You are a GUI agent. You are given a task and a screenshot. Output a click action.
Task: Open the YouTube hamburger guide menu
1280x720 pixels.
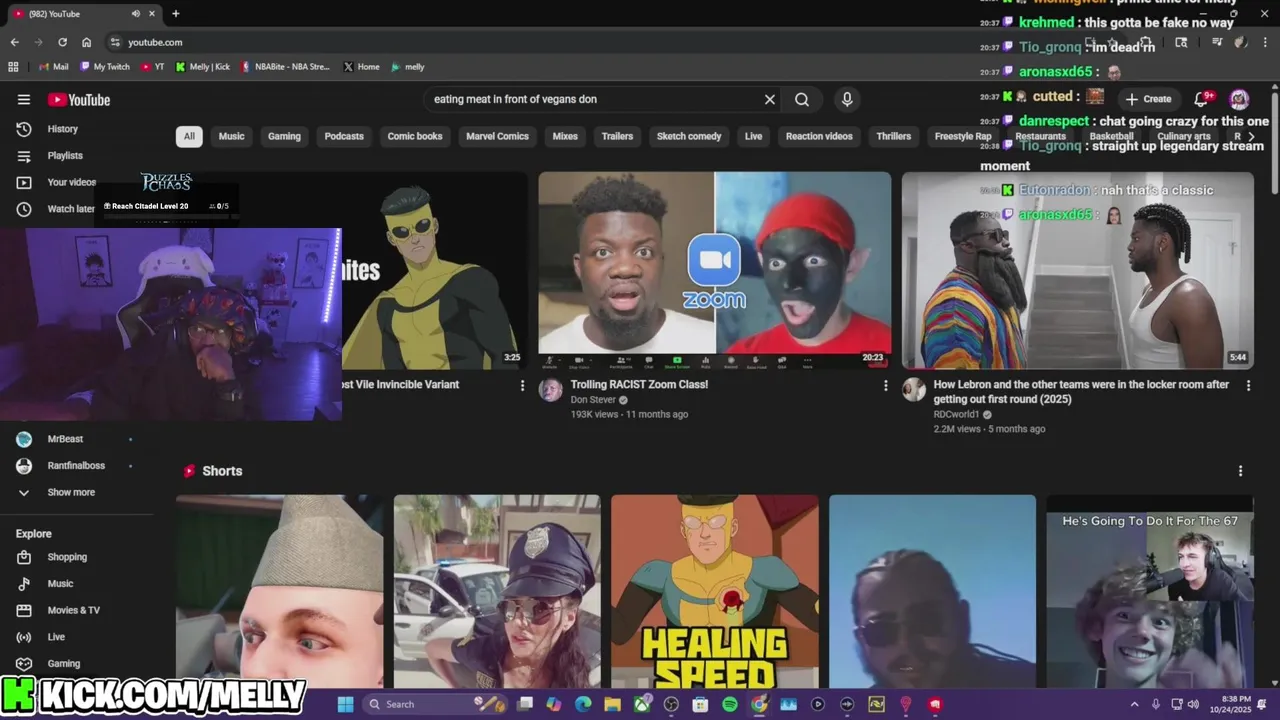[x=24, y=99]
